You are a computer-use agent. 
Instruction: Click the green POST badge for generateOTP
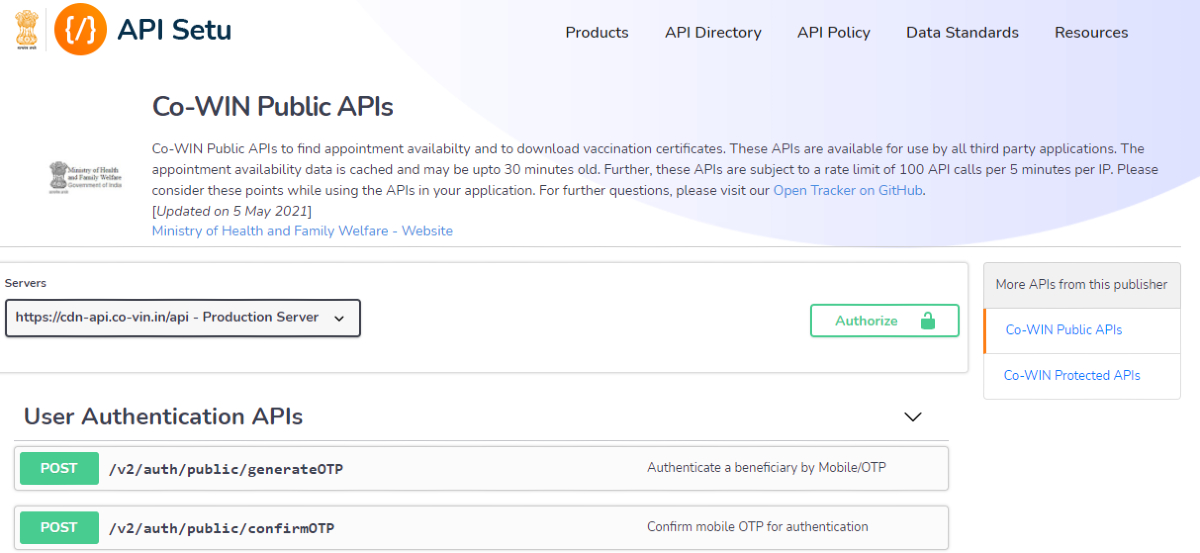point(59,468)
